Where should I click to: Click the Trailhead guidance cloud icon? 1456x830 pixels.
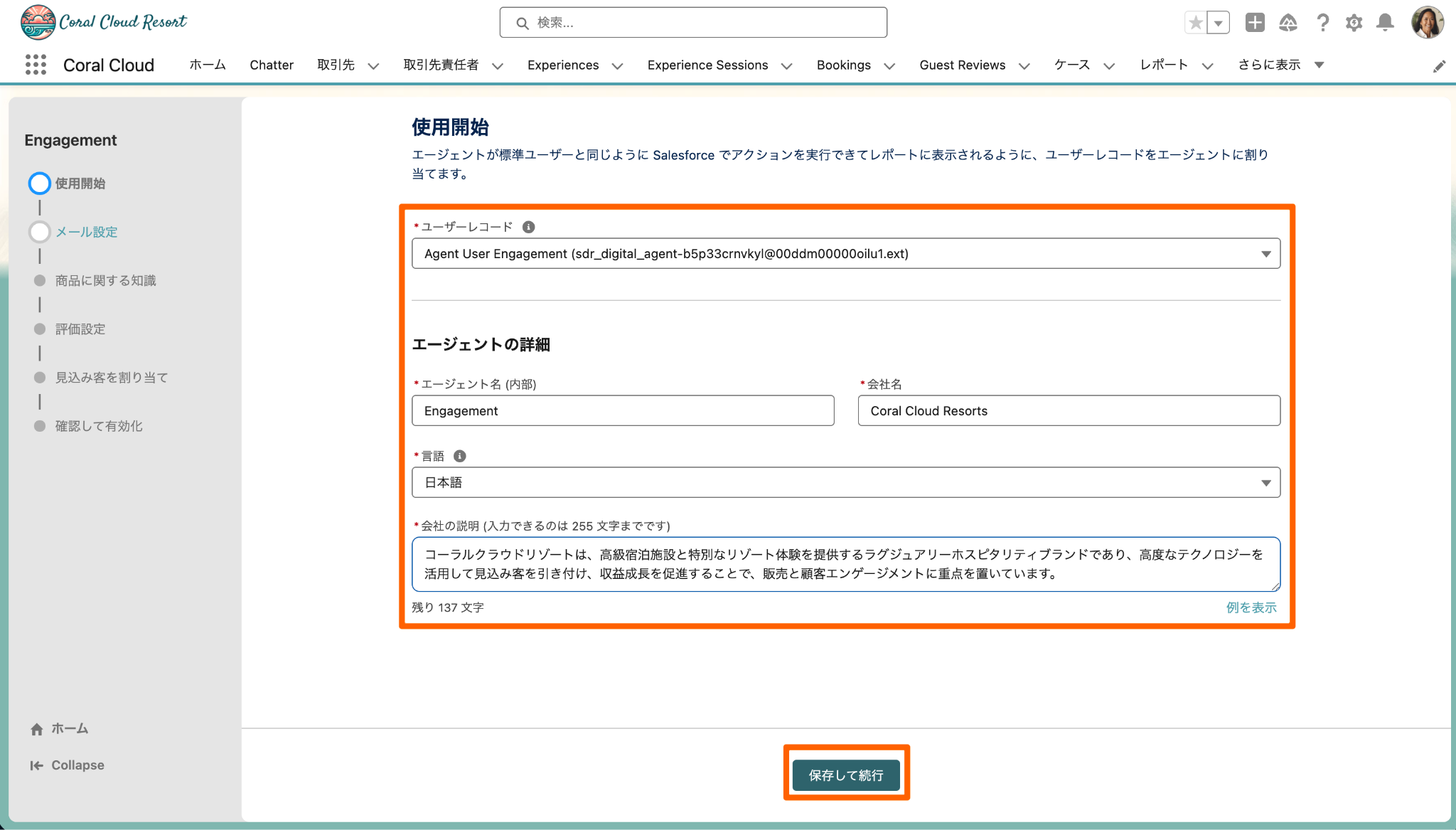click(1288, 23)
